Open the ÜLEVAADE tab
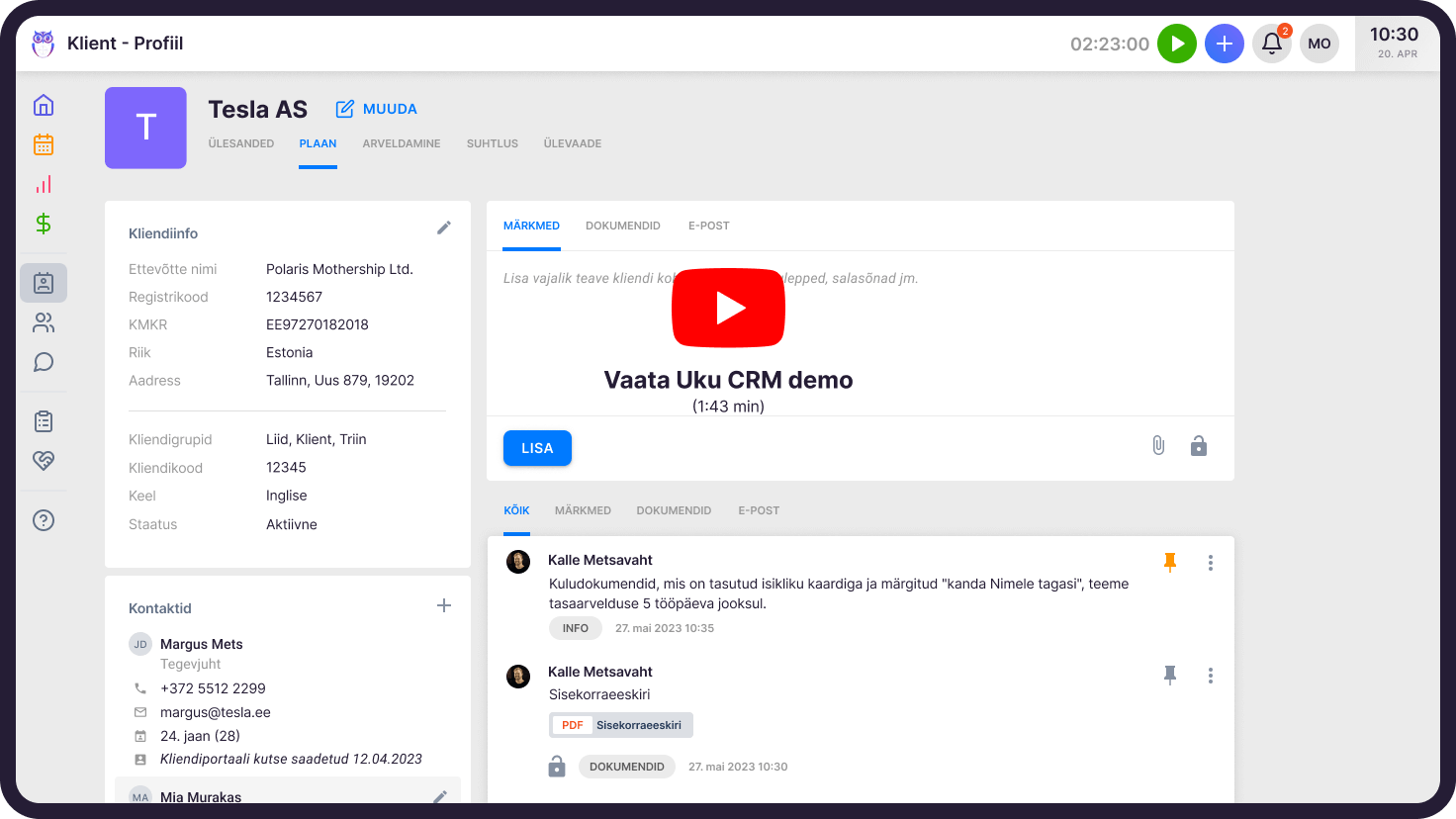 click(x=573, y=143)
